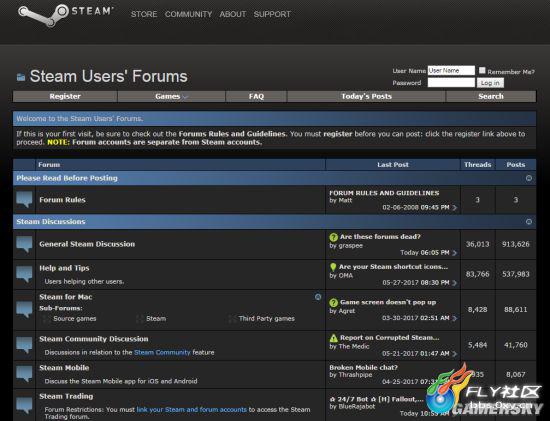View the profile of user graspee
Image resolution: width=550 pixels, height=421 pixels.
click(x=351, y=246)
